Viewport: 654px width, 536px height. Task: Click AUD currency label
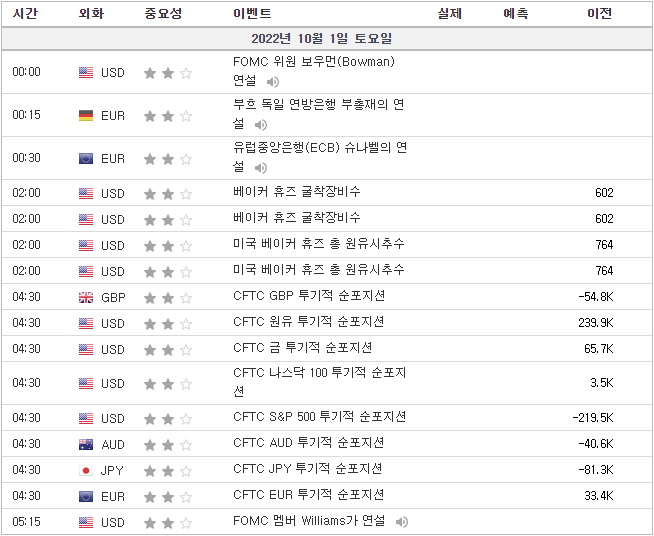pos(113,445)
